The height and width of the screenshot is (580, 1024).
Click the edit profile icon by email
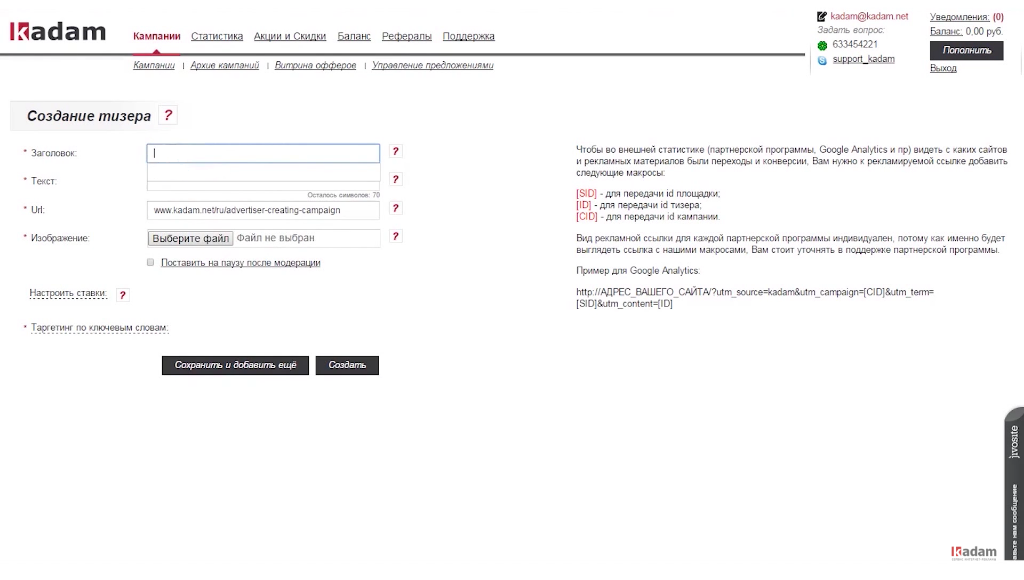click(822, 16)
